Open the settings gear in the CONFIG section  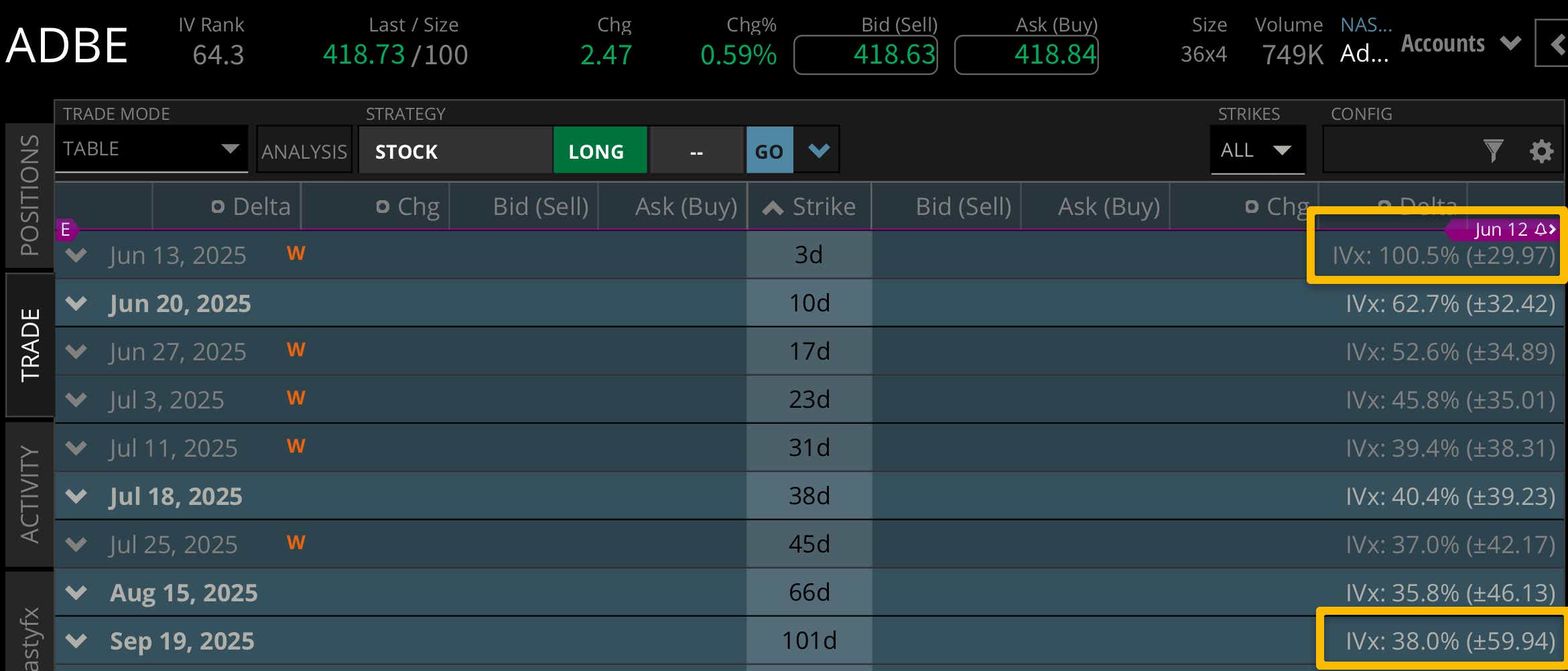tap(1543, 151)
